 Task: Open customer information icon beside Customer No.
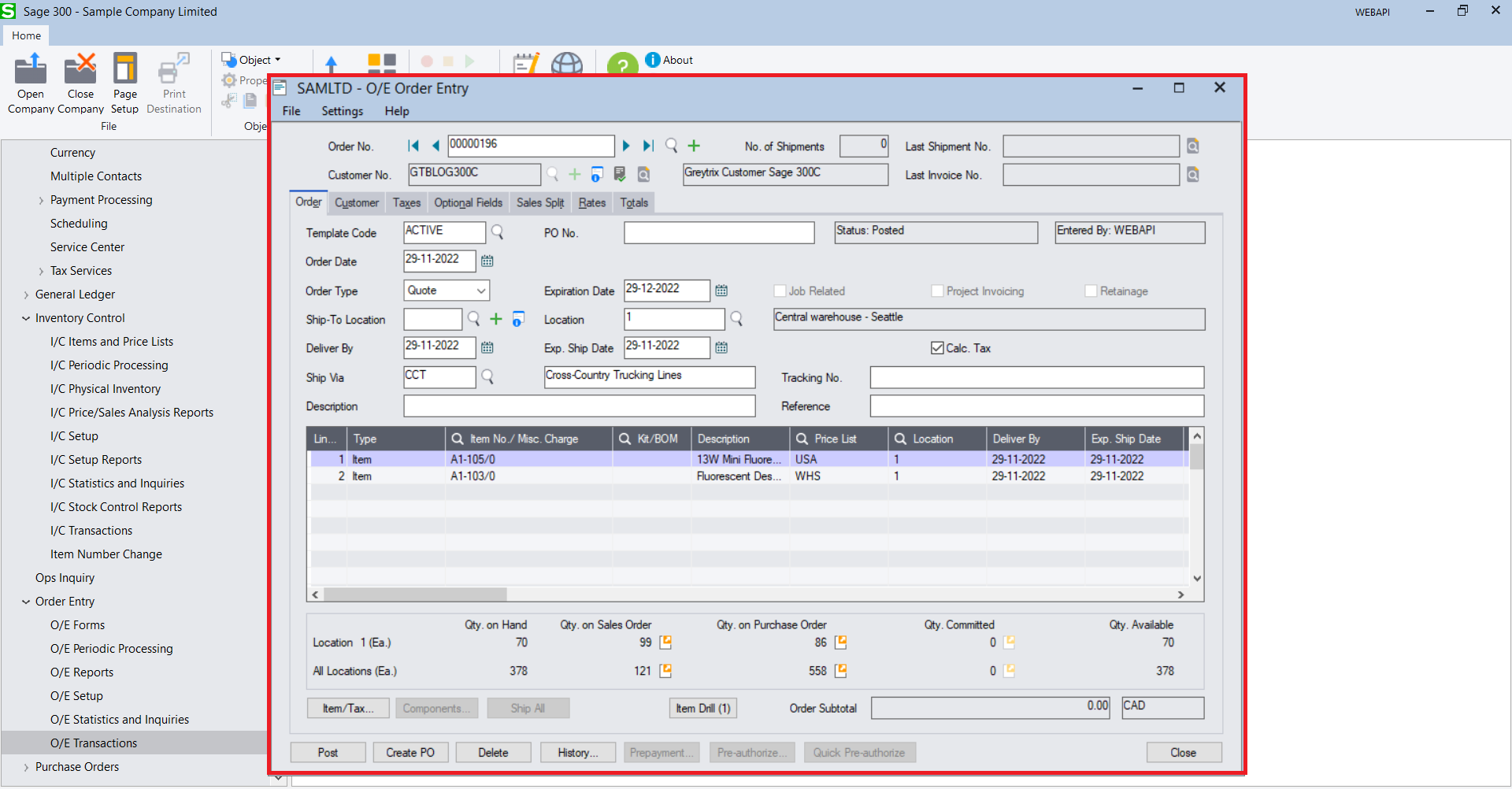597,174
